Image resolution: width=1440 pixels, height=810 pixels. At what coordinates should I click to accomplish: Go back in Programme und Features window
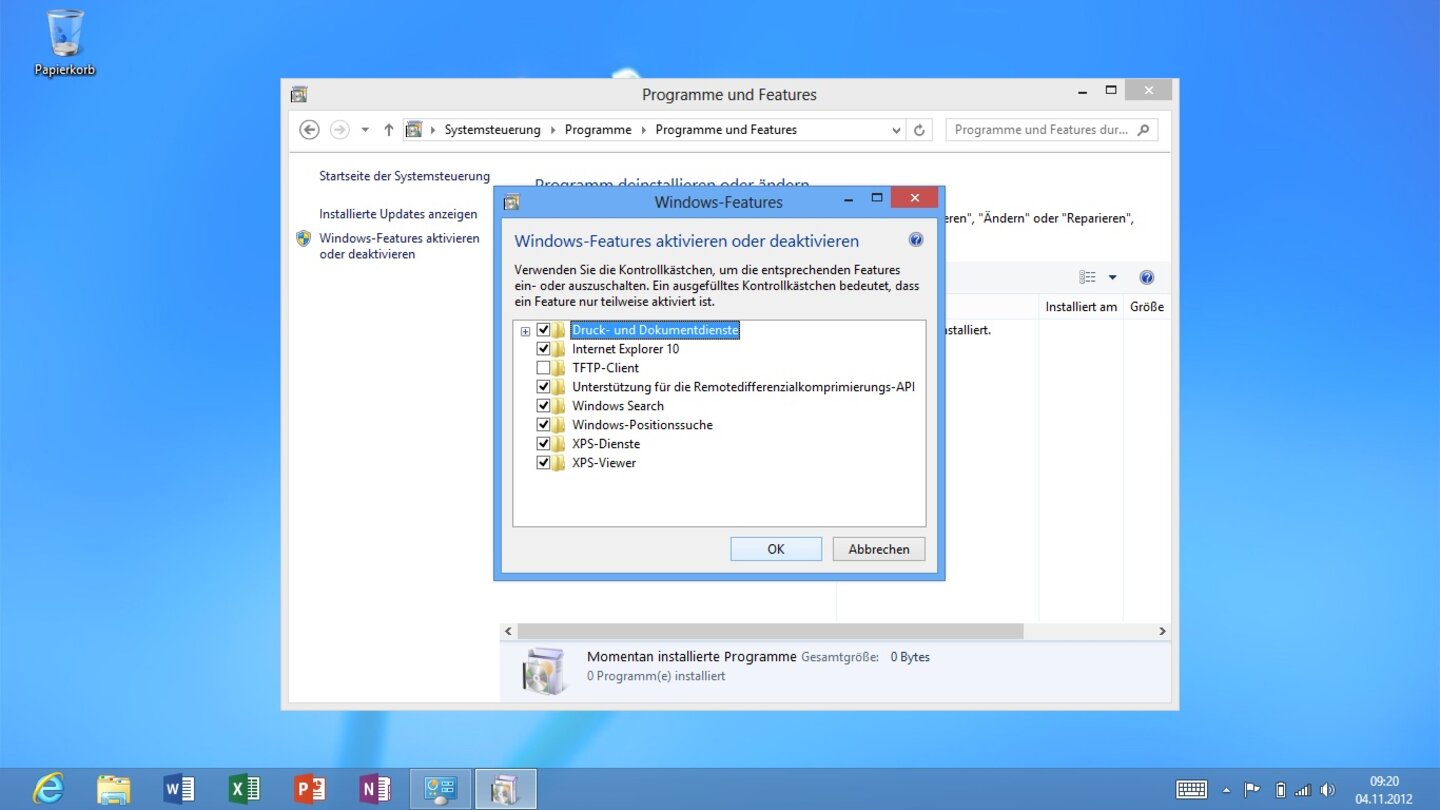coord(310,130)
